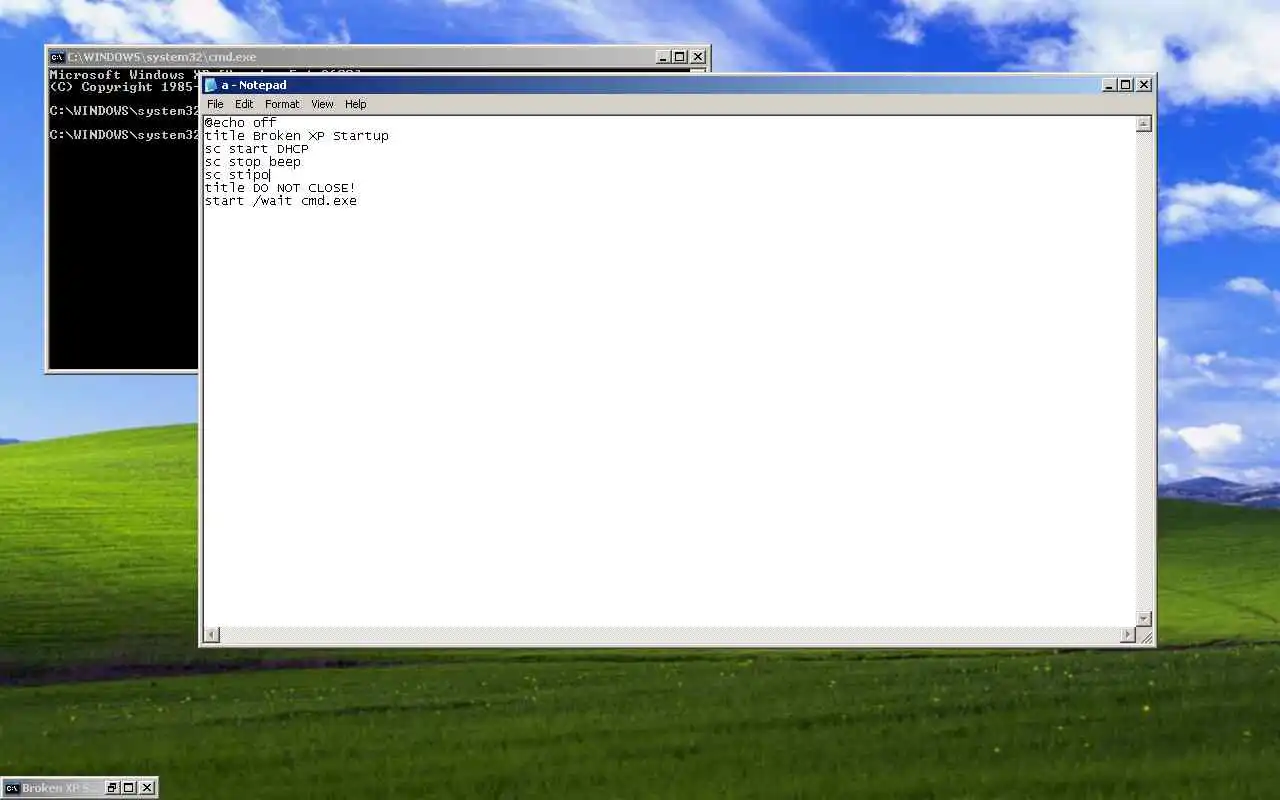Click the cmd.exe window title bar icon
Image resolution: width=1280 pixels, height=800 pixels.
pos(58,57)
